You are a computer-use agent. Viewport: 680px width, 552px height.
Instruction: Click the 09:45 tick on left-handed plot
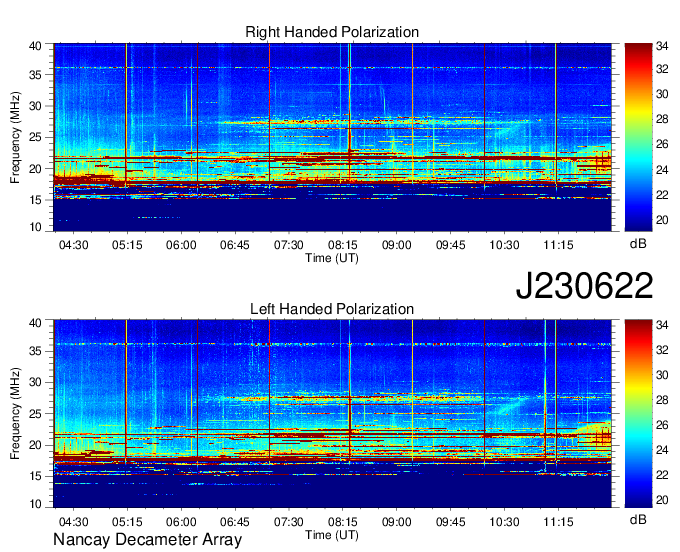(x=450, y=522)
